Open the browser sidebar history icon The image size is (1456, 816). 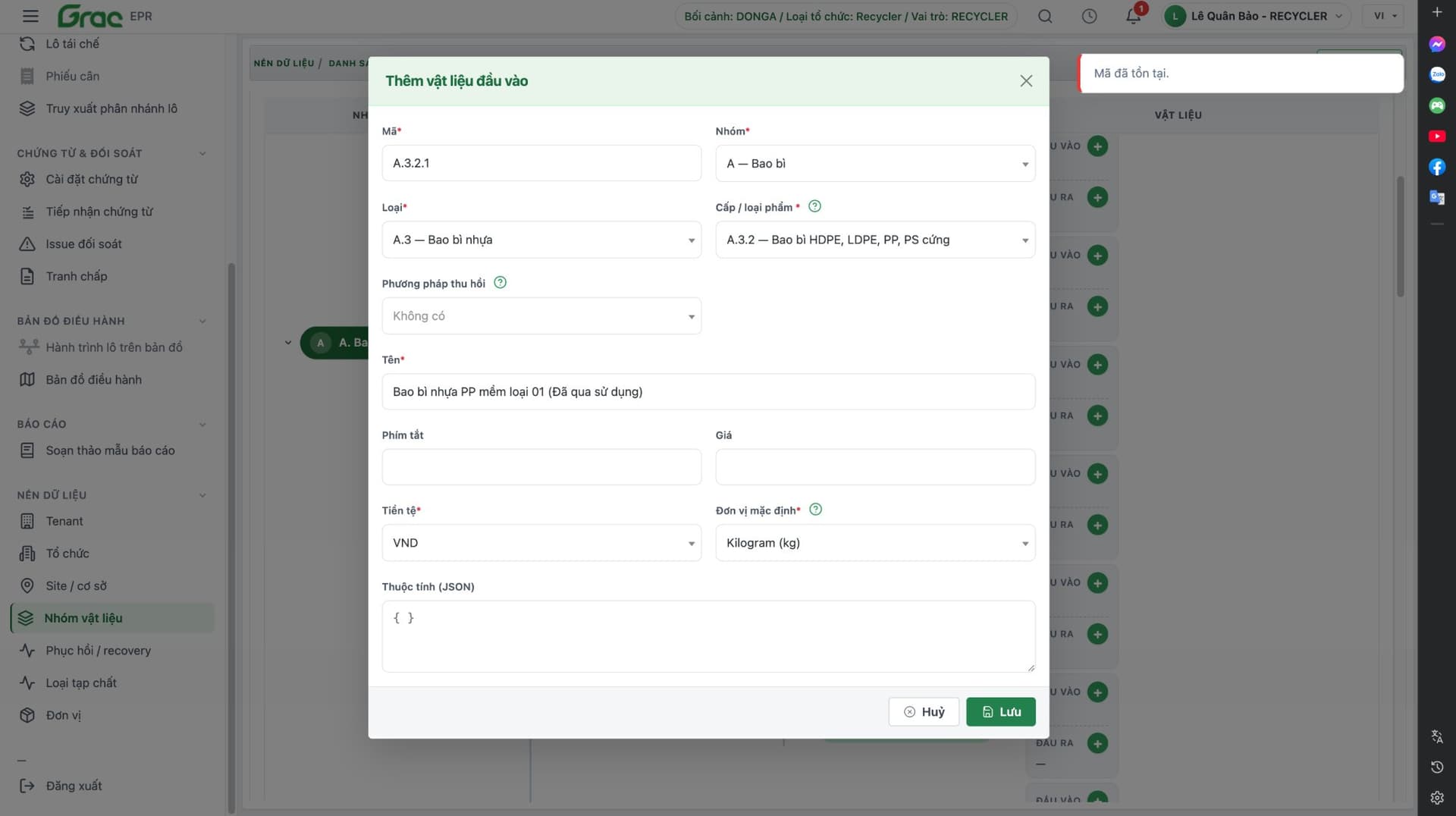pyautogui.click(x=1436, y=767)
